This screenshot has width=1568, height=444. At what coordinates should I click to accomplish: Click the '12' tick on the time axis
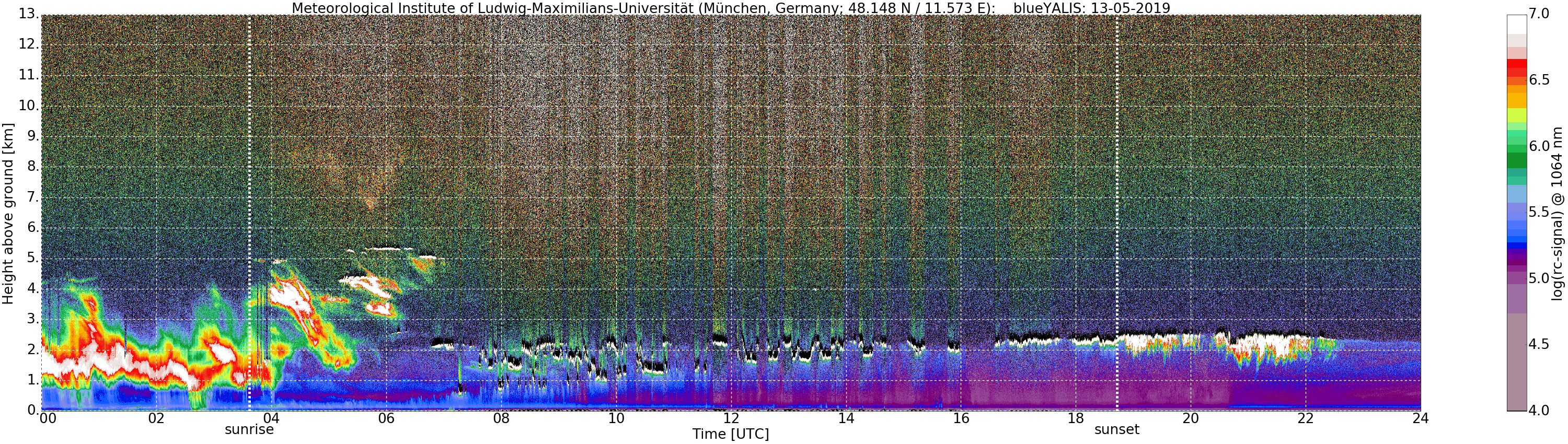pos(731,418)
